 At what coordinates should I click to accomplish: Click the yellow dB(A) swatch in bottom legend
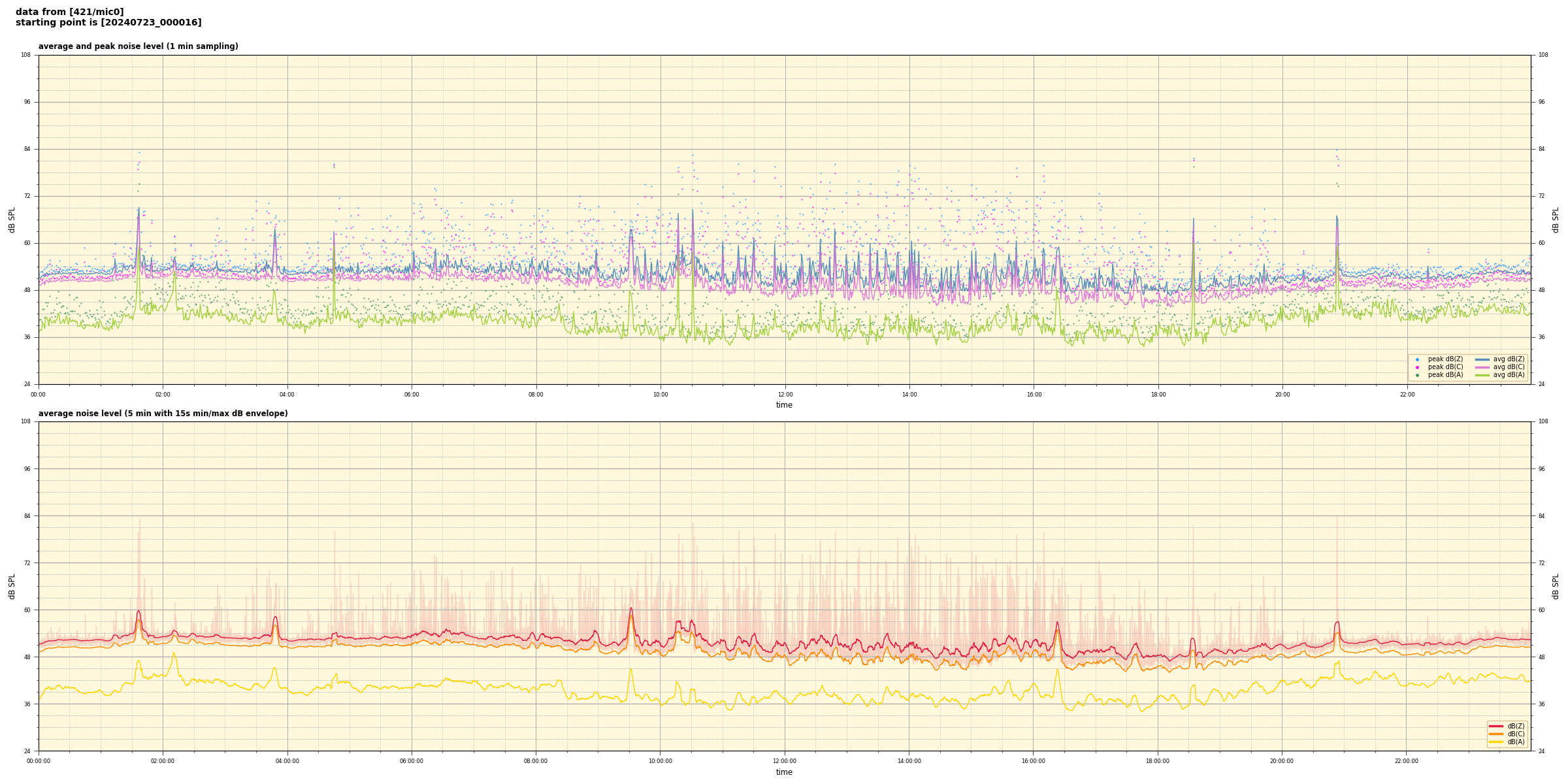tap(1495, 742)
